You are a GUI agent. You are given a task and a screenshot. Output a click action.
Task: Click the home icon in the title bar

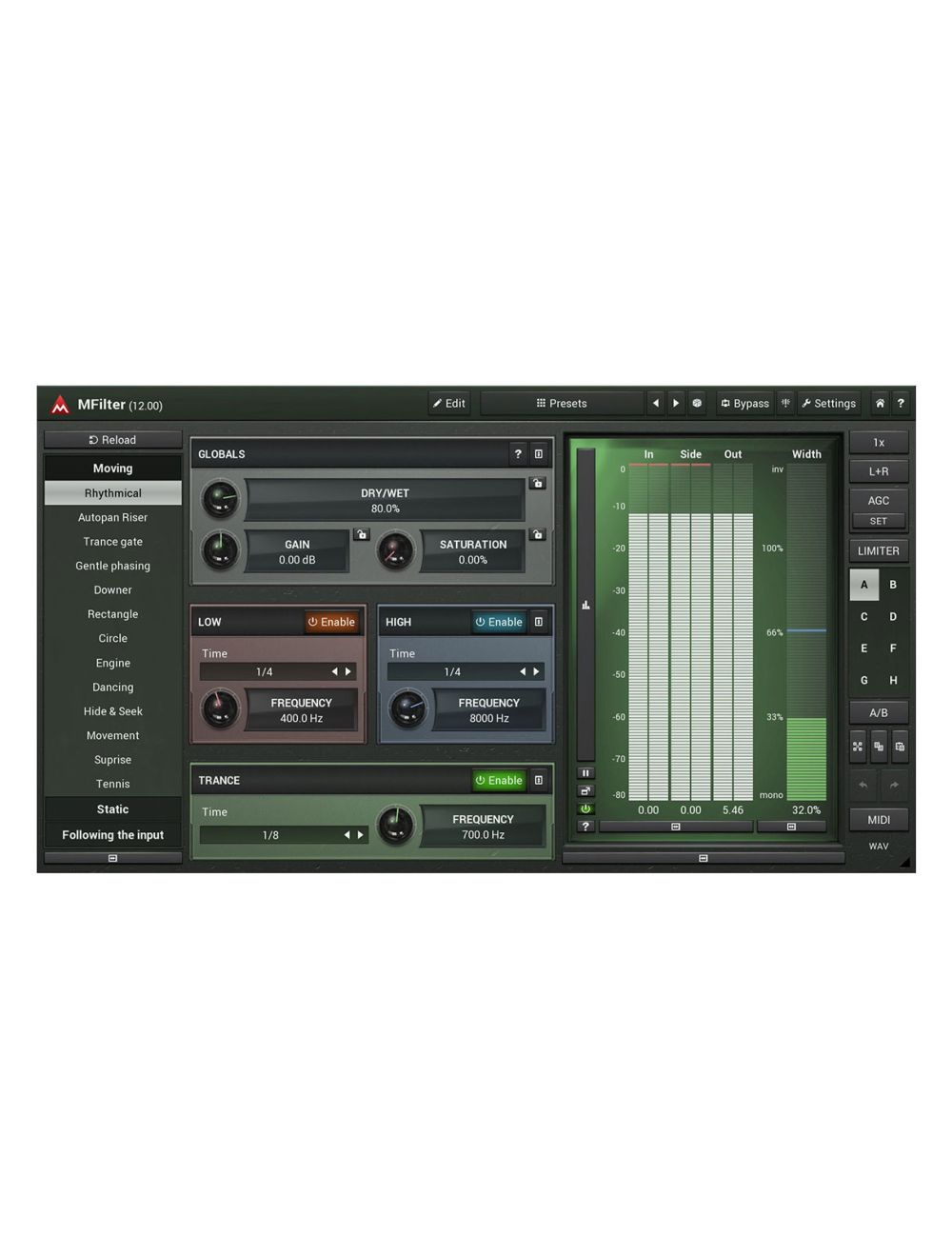pyautogui.click(x=879, y=404)
